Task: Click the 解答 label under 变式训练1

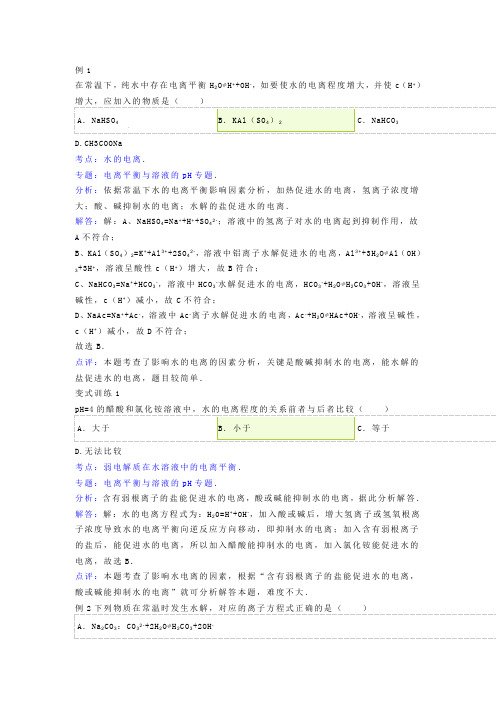Action: point(85,514)
